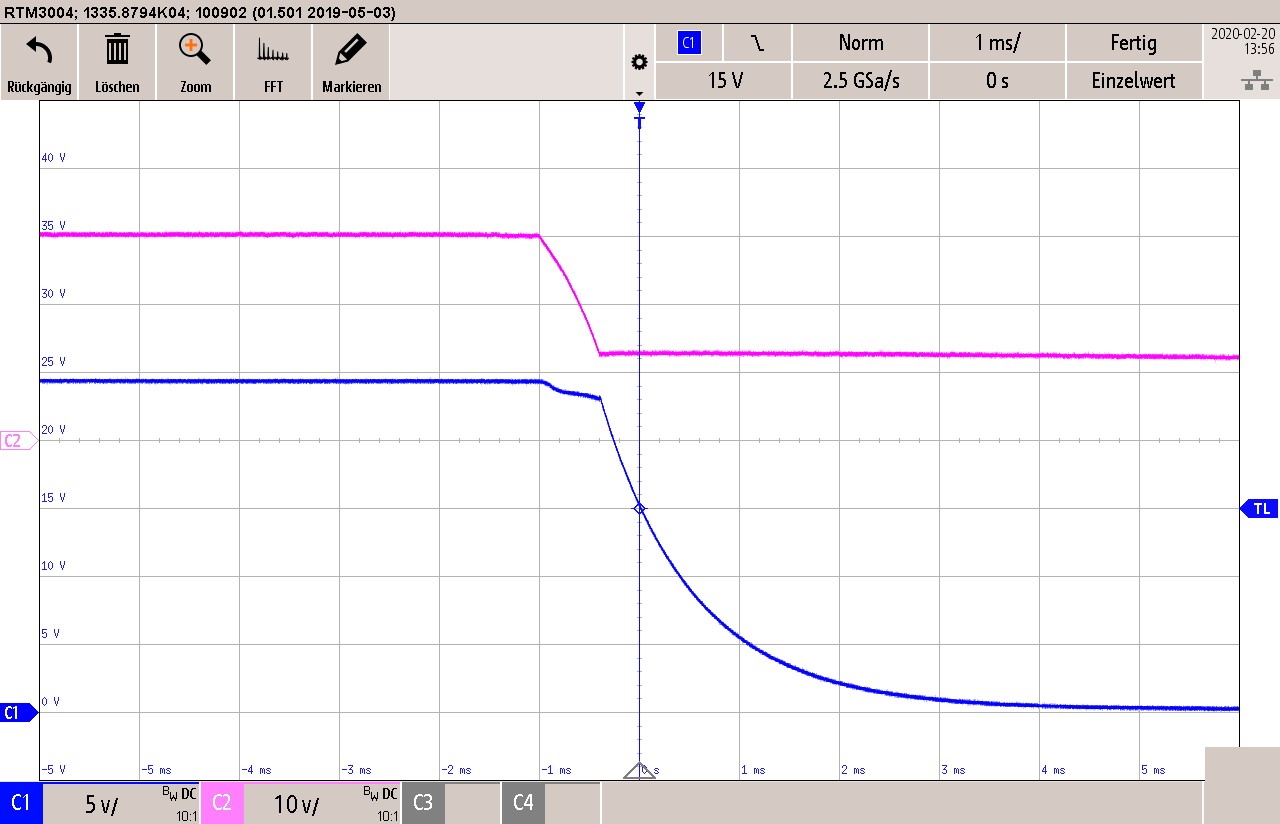The width and height of the screenshot is (1280, 824).
Task: Click the TL trigger level marker
Action: coord(1259,509)
